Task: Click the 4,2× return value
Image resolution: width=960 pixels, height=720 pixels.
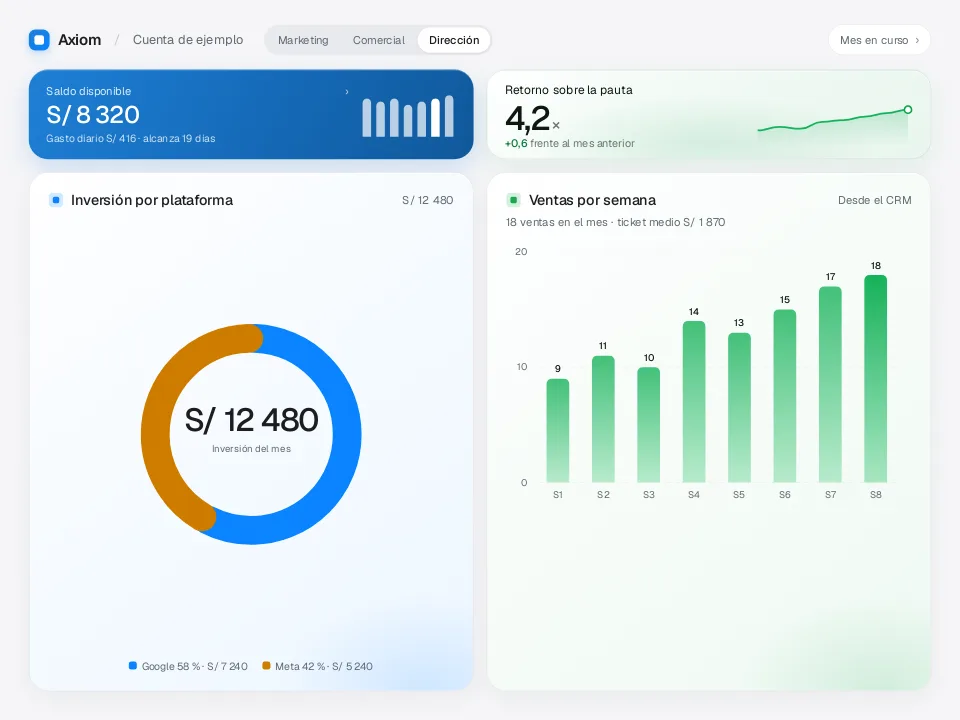Action: pyautogui.click(x=532, y=118)
